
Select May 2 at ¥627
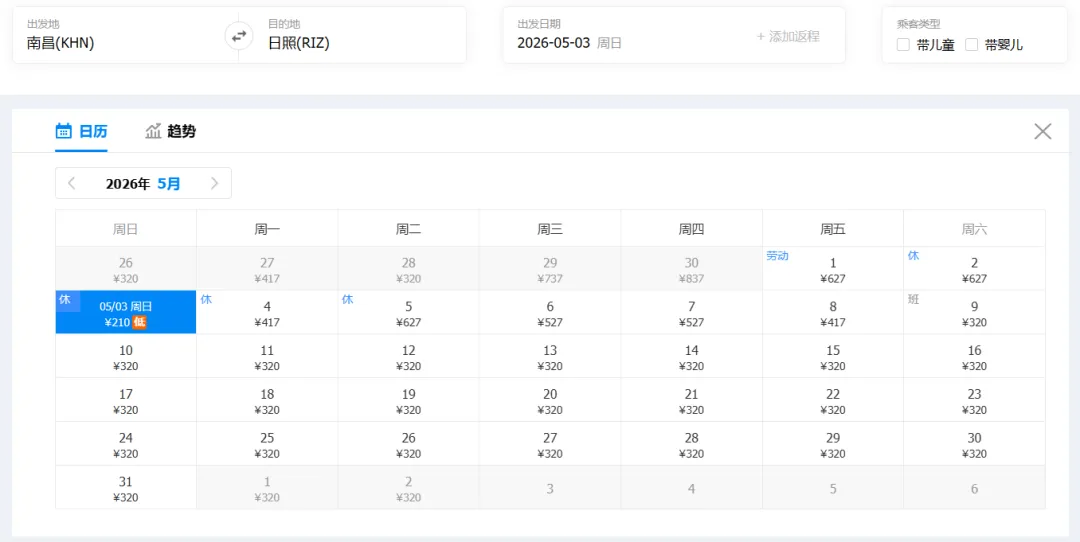[x=974, y=269]
